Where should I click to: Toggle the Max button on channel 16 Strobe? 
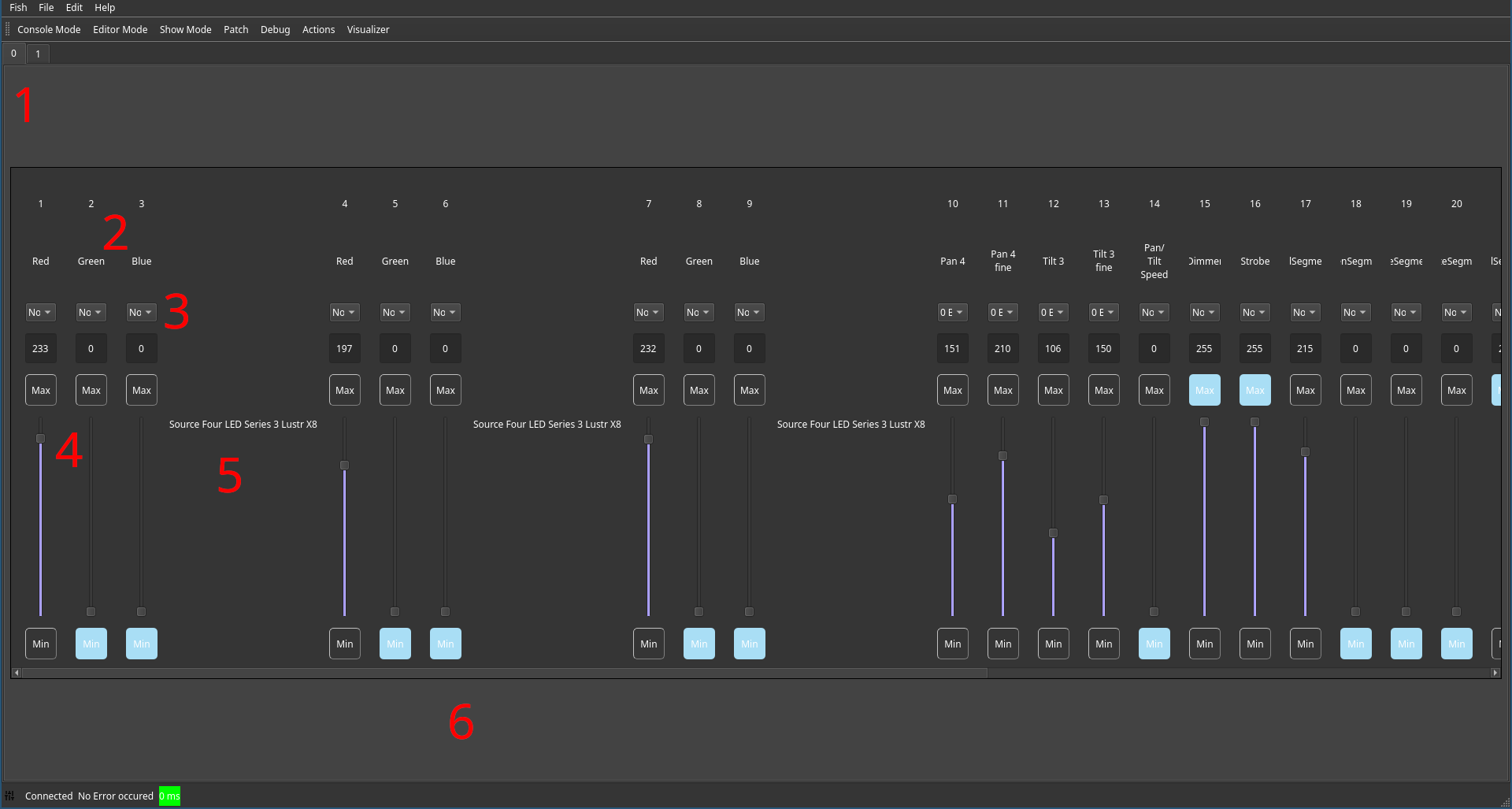[x=1254, y=390]
